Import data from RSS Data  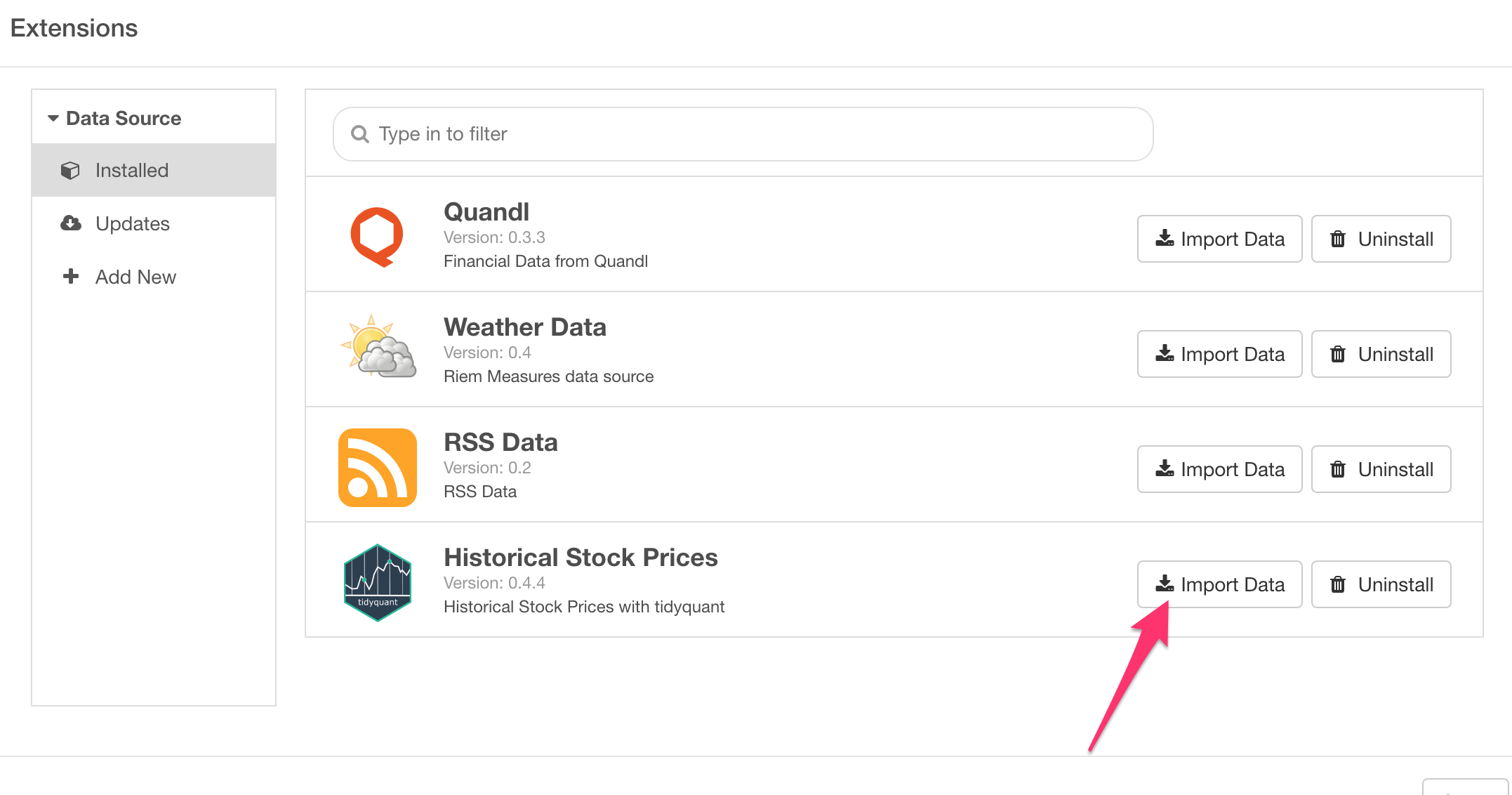click(x=1219, y=469)
